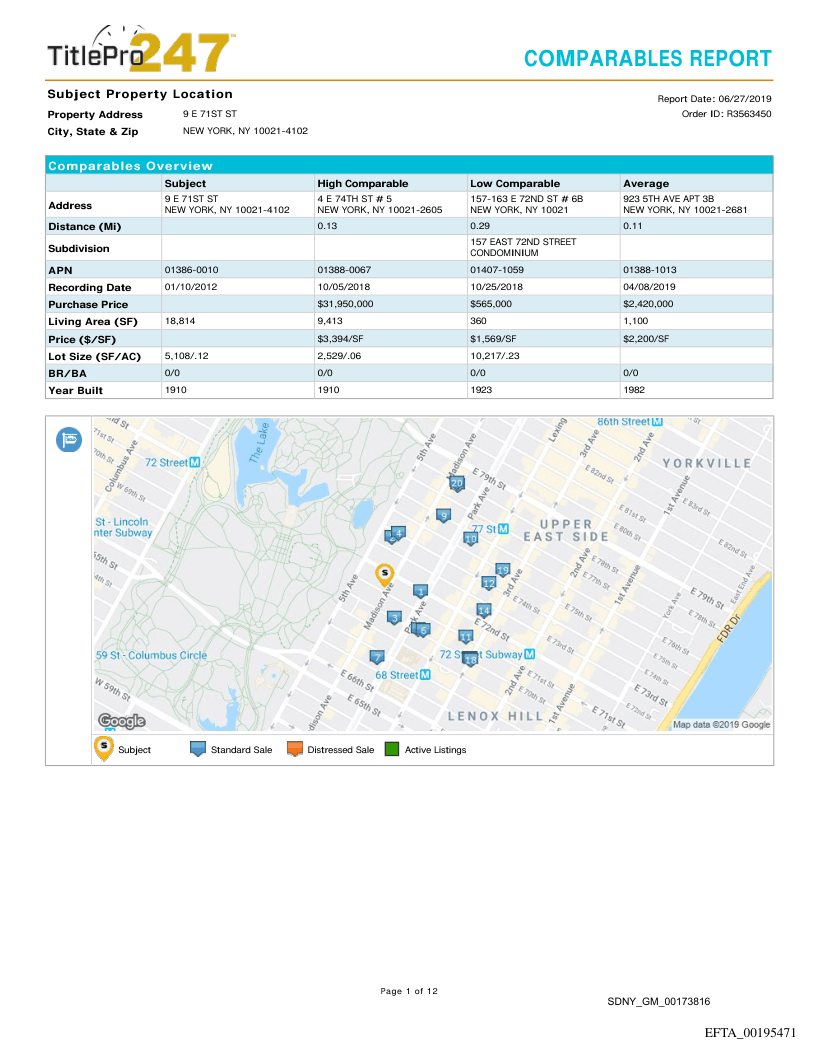Screen dimensions: 816x1056
Task: Click map marker number 19
Action: point(503,570)
